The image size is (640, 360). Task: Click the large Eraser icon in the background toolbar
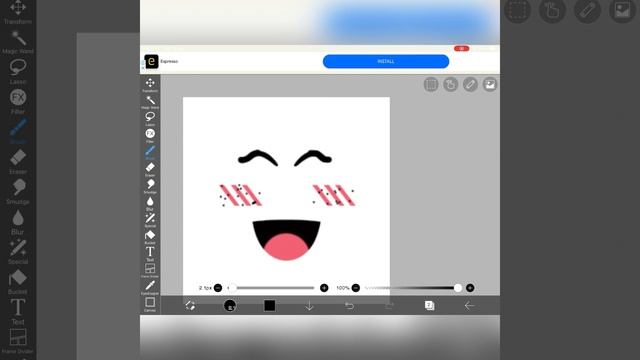(x=18, y=158)
